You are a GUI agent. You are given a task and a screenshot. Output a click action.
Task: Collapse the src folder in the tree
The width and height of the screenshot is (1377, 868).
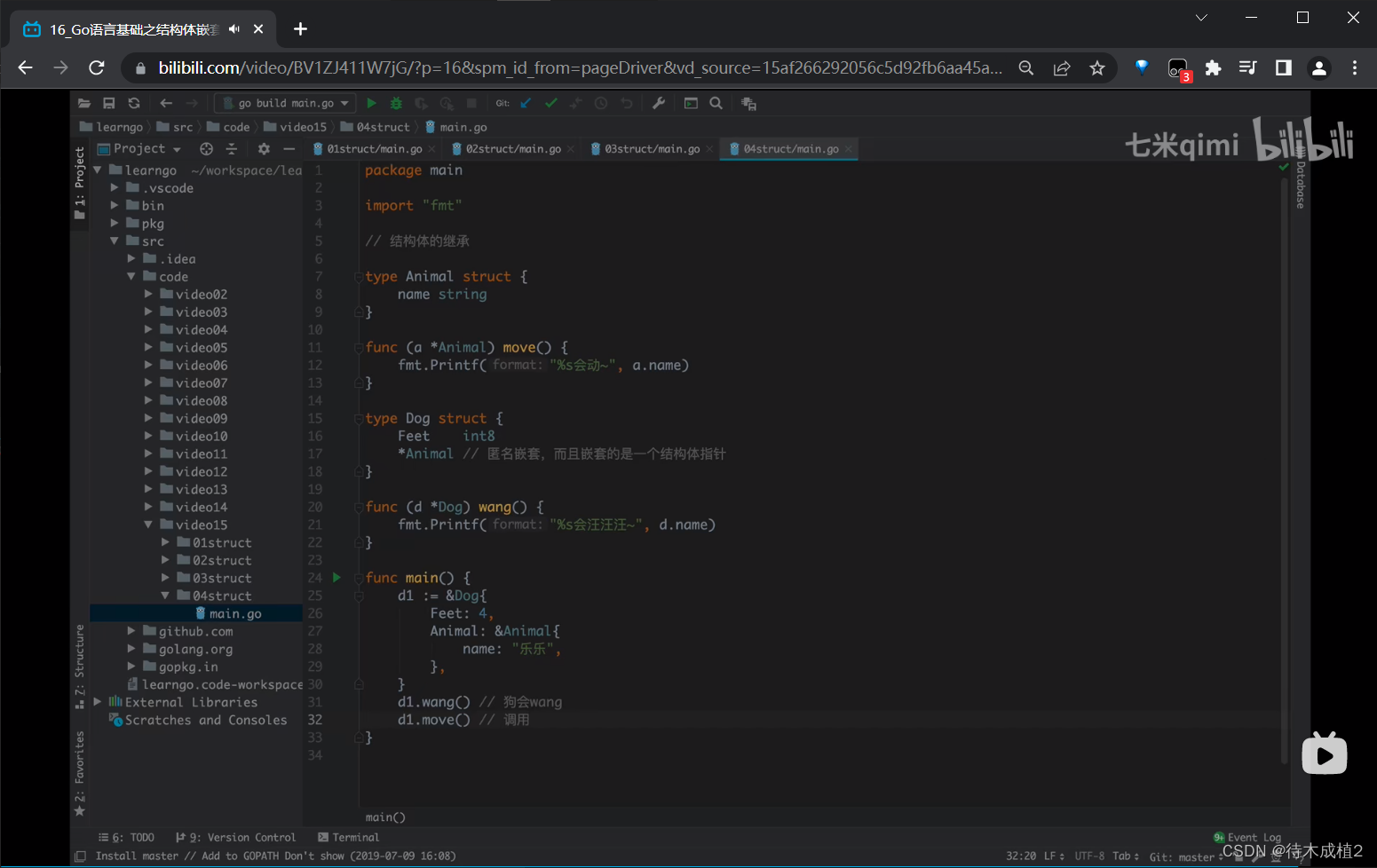point(114,241)
